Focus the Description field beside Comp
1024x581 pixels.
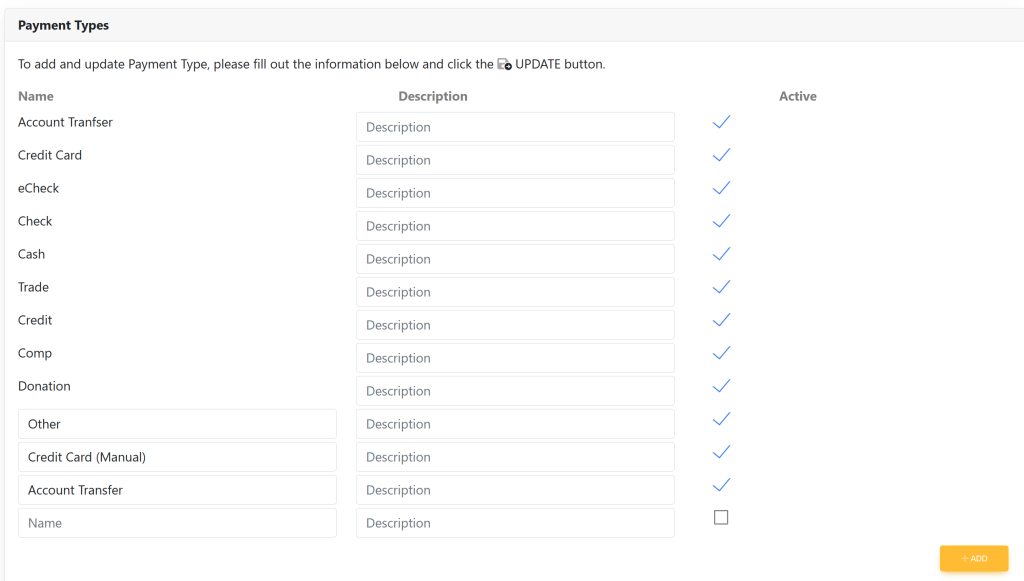click(515, 358)
